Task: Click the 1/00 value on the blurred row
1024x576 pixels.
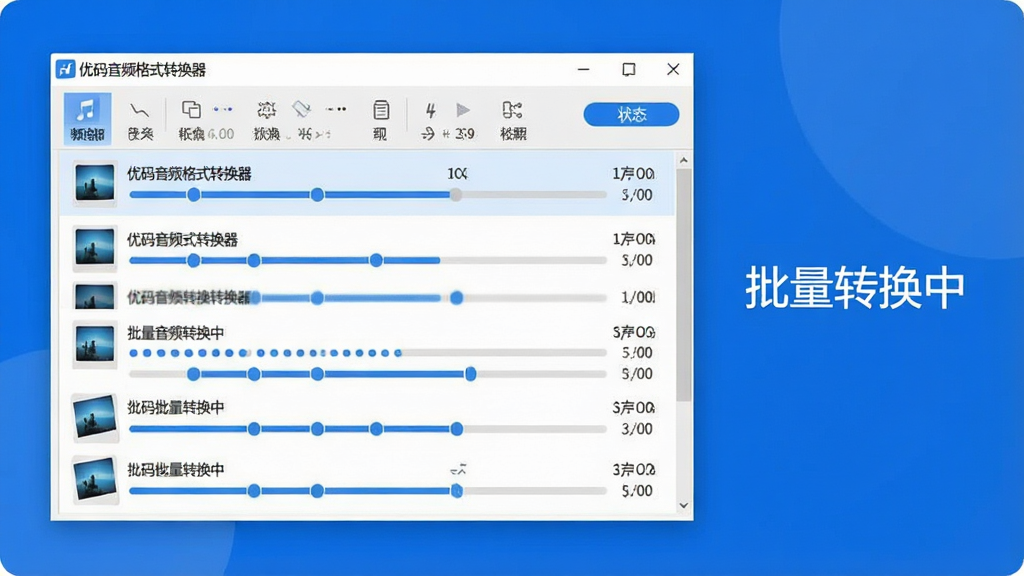Action: 638,298
